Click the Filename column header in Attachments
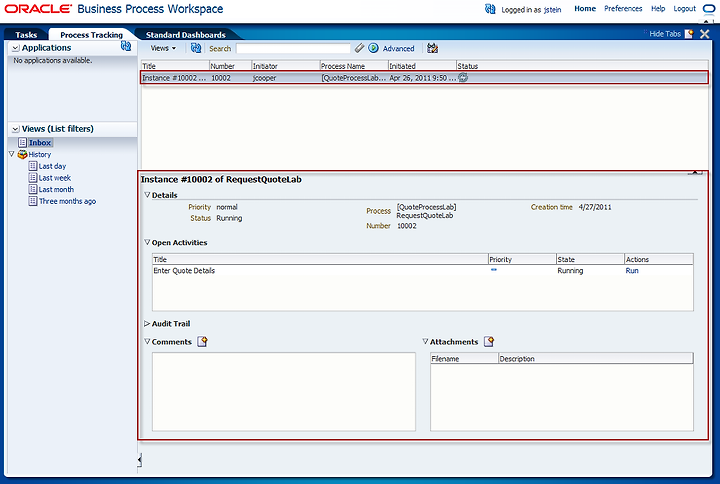The height and width of the screenshot is (484, 720). point(464,359)
